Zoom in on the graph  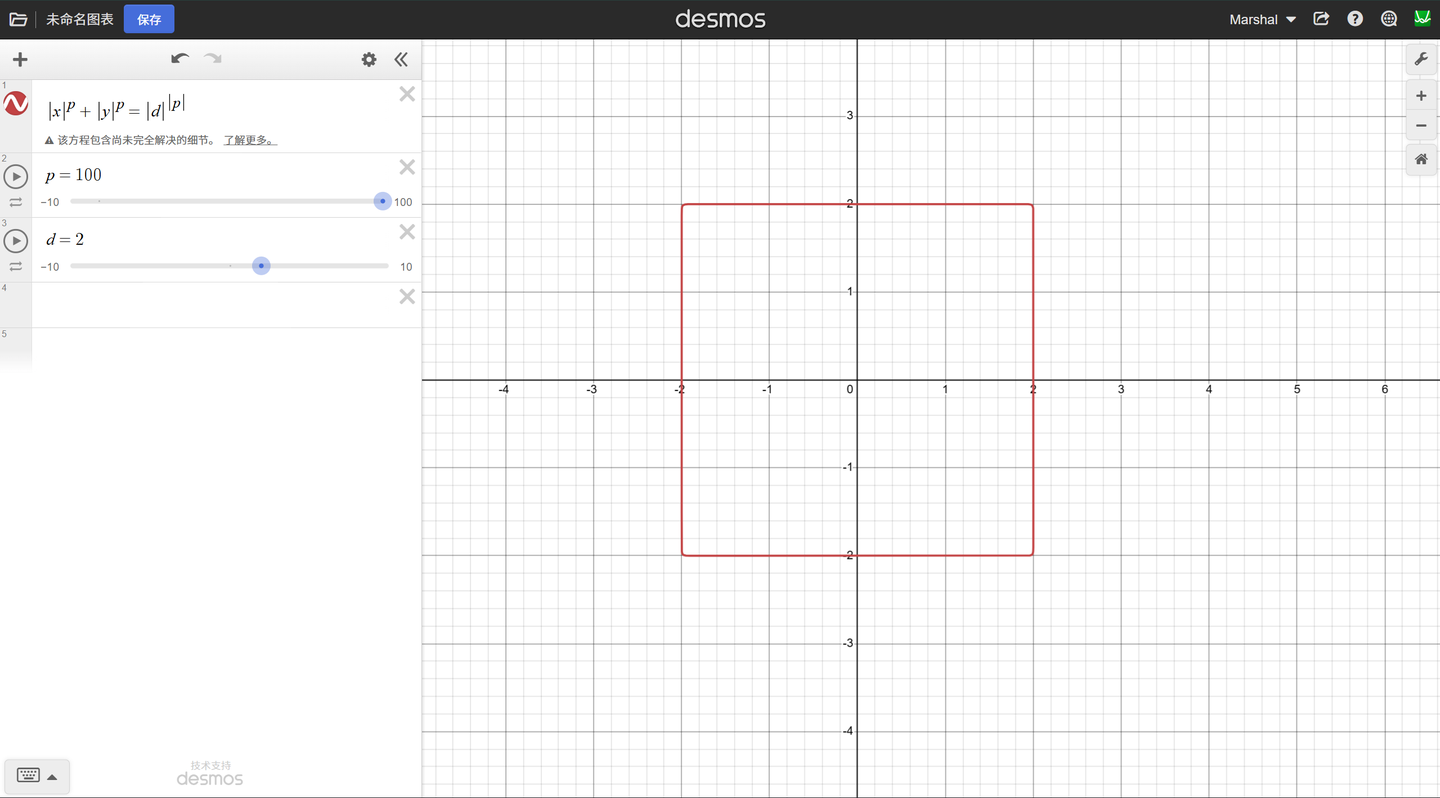click(1421, 96)
